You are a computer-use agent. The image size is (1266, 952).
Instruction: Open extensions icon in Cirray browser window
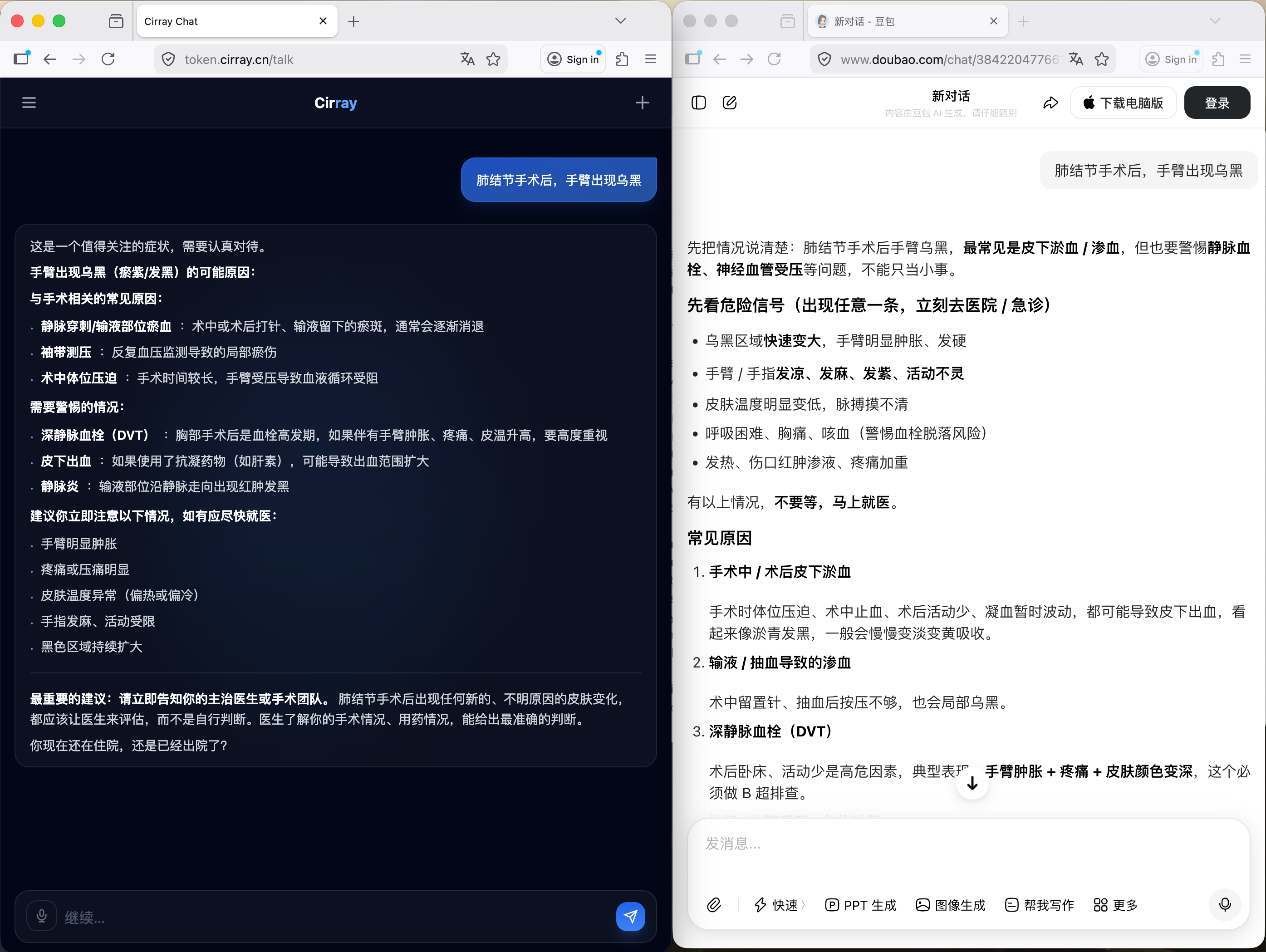click(x=622, y=59)
